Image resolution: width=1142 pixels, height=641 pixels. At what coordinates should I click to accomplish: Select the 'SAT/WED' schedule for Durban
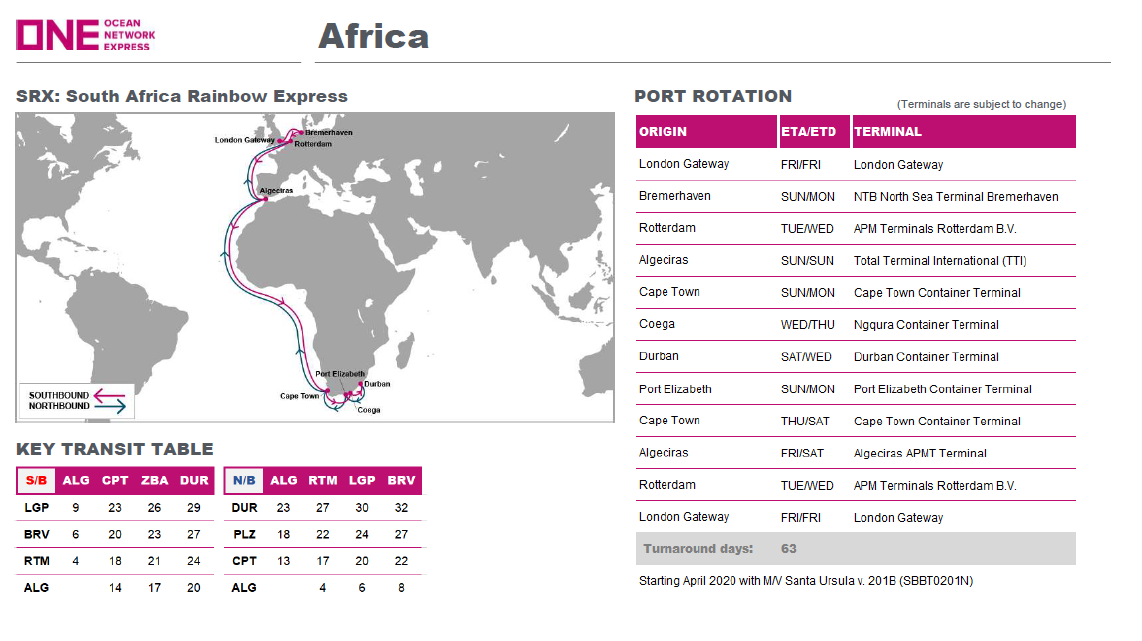(806, 357)
